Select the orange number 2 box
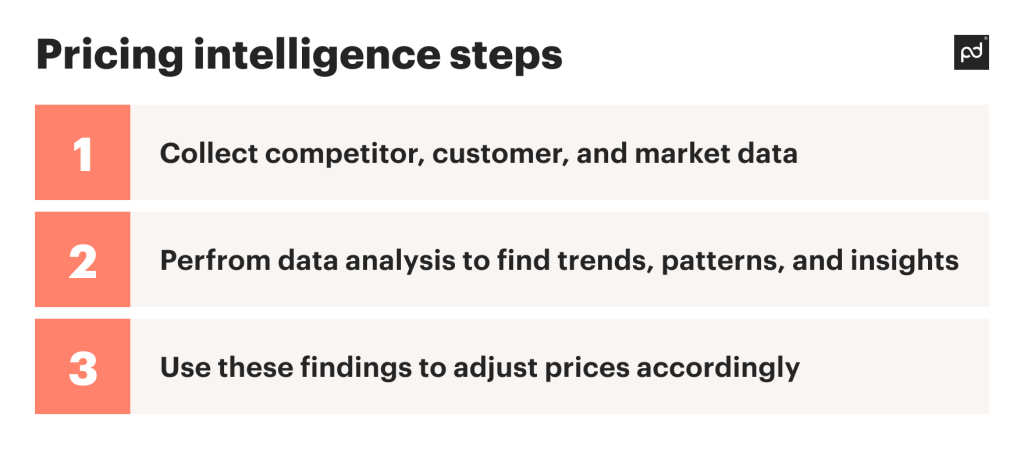The height and width of the screenshot is (449, 1024). 82,259
